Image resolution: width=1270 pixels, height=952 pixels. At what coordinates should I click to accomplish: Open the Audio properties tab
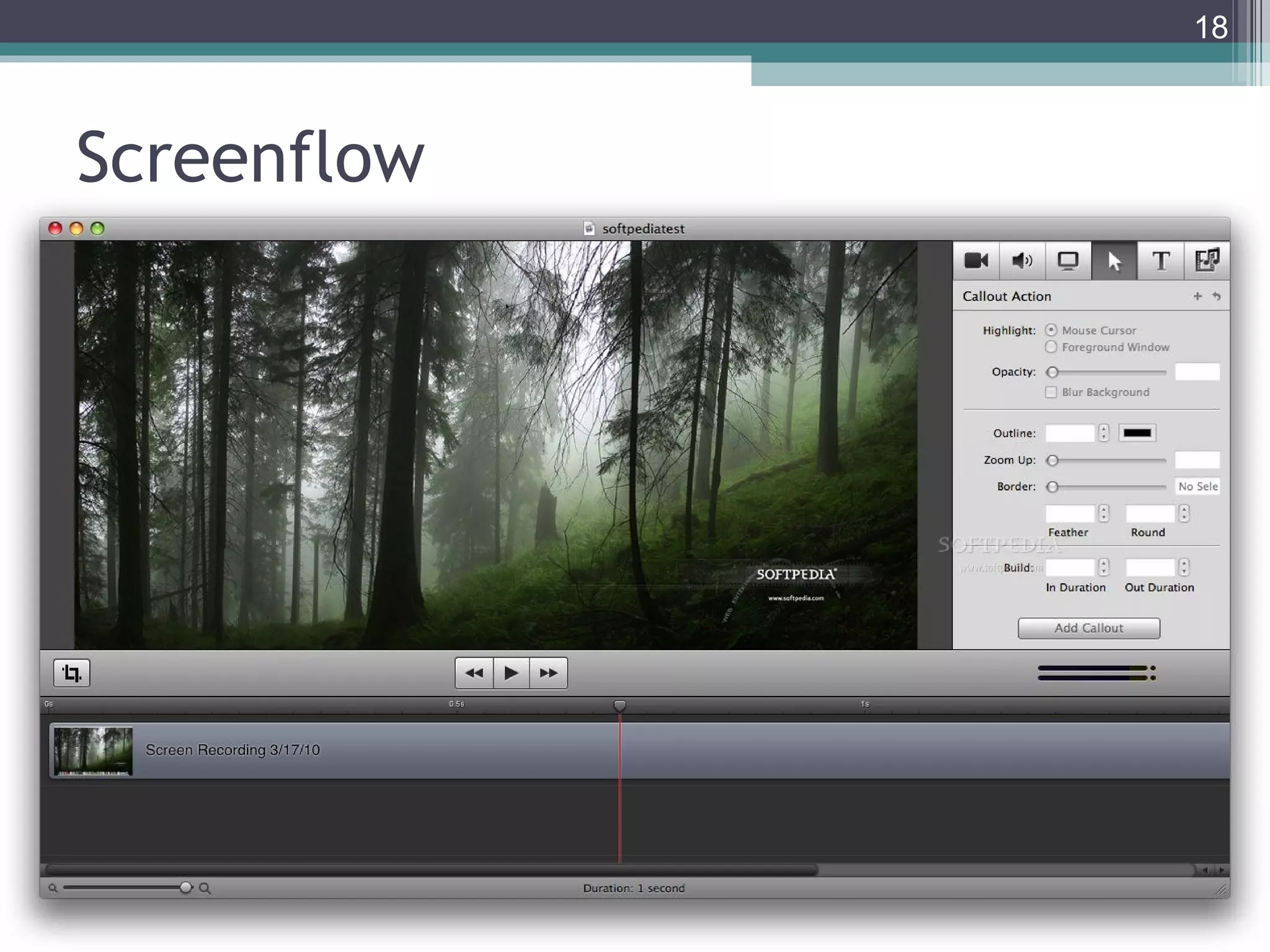(1022, 261)
